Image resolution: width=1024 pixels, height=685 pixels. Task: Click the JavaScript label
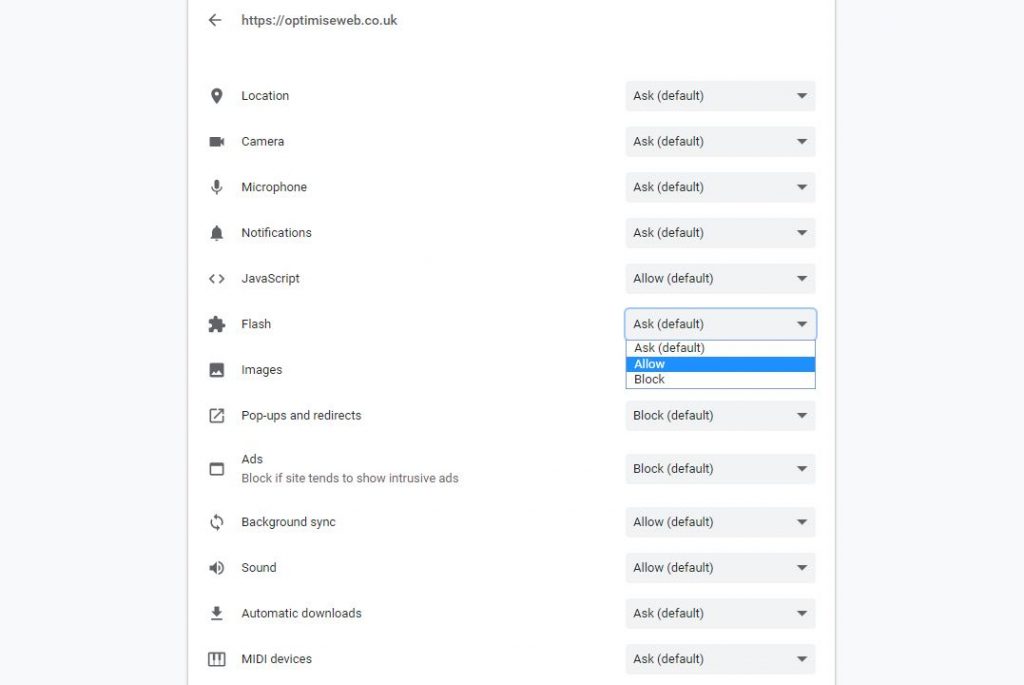(270, 279)
